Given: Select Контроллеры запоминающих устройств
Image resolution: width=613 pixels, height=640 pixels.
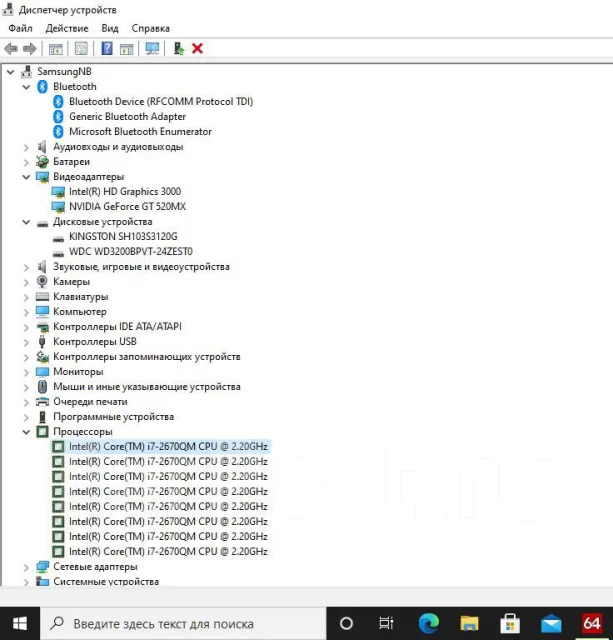Looking at the screenshot, I should click(x=147, y=357).
